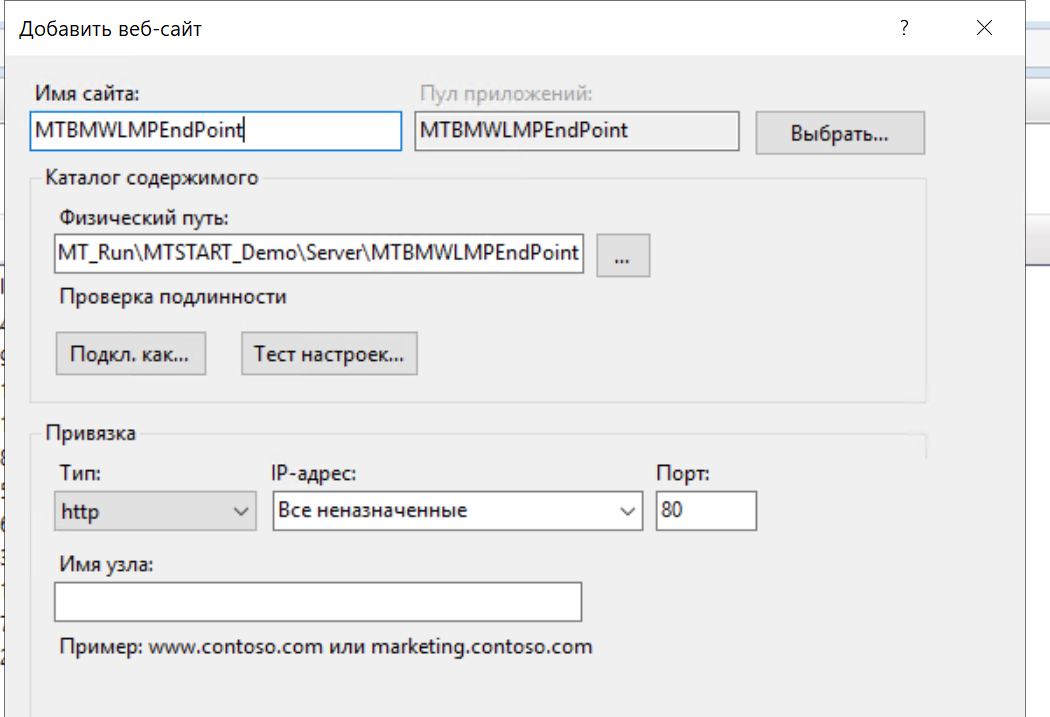
Task: Click the Физический путь: label
Action: point(144,217)
